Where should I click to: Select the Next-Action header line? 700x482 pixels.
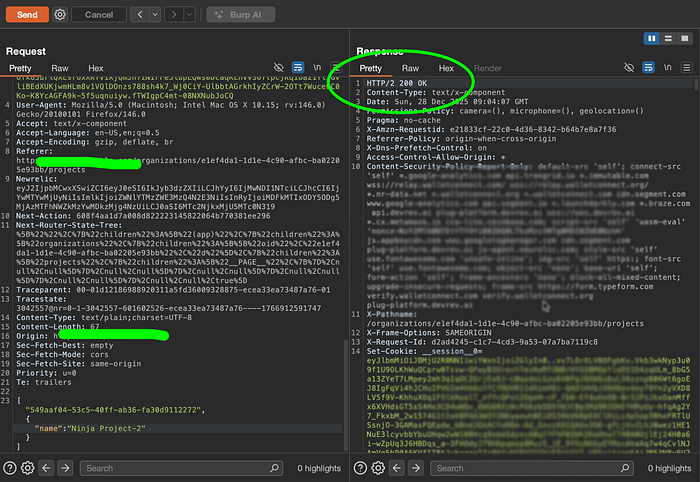143,216
